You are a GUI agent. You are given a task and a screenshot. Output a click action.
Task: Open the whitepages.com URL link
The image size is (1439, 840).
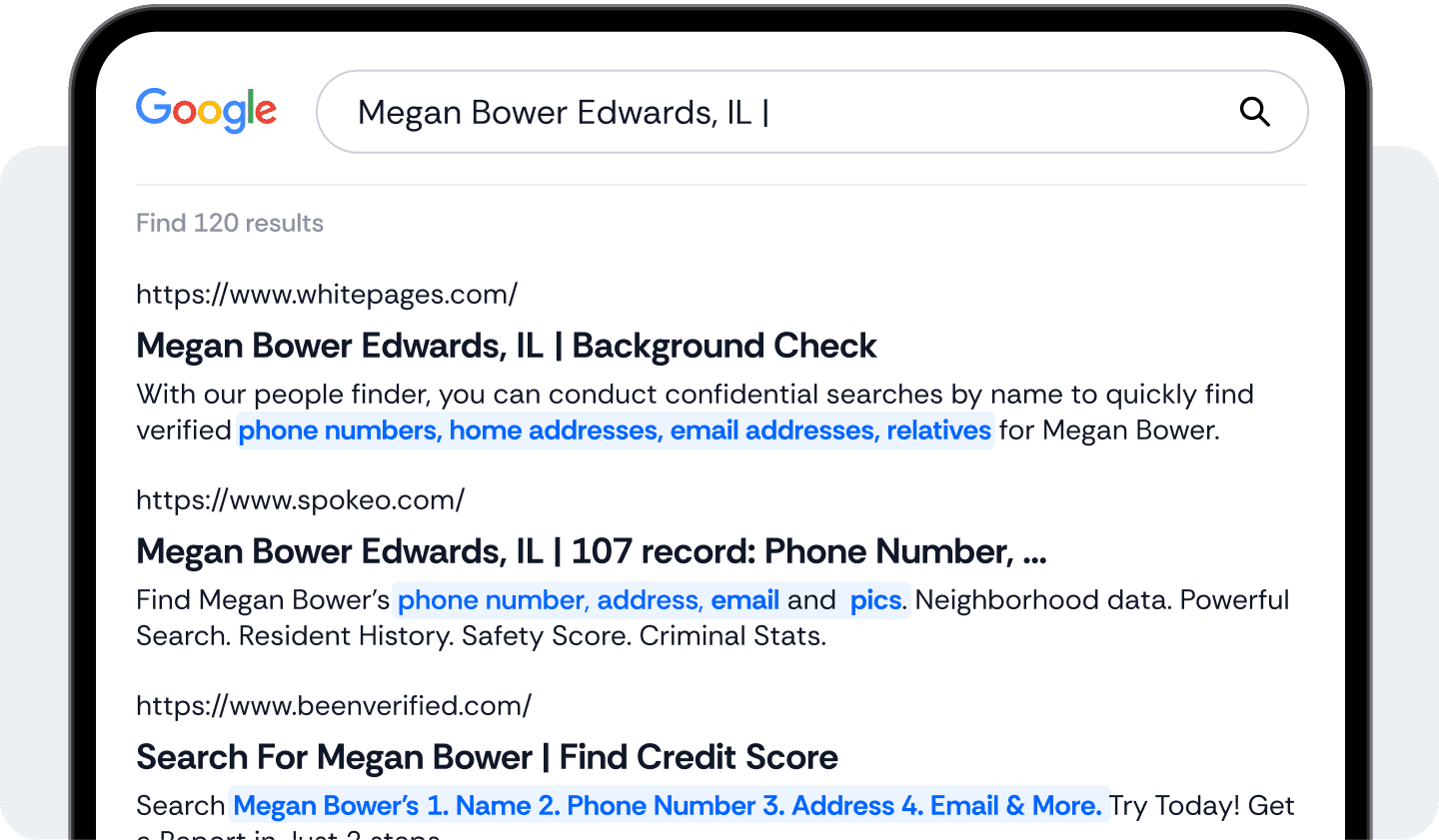point(327,294)
